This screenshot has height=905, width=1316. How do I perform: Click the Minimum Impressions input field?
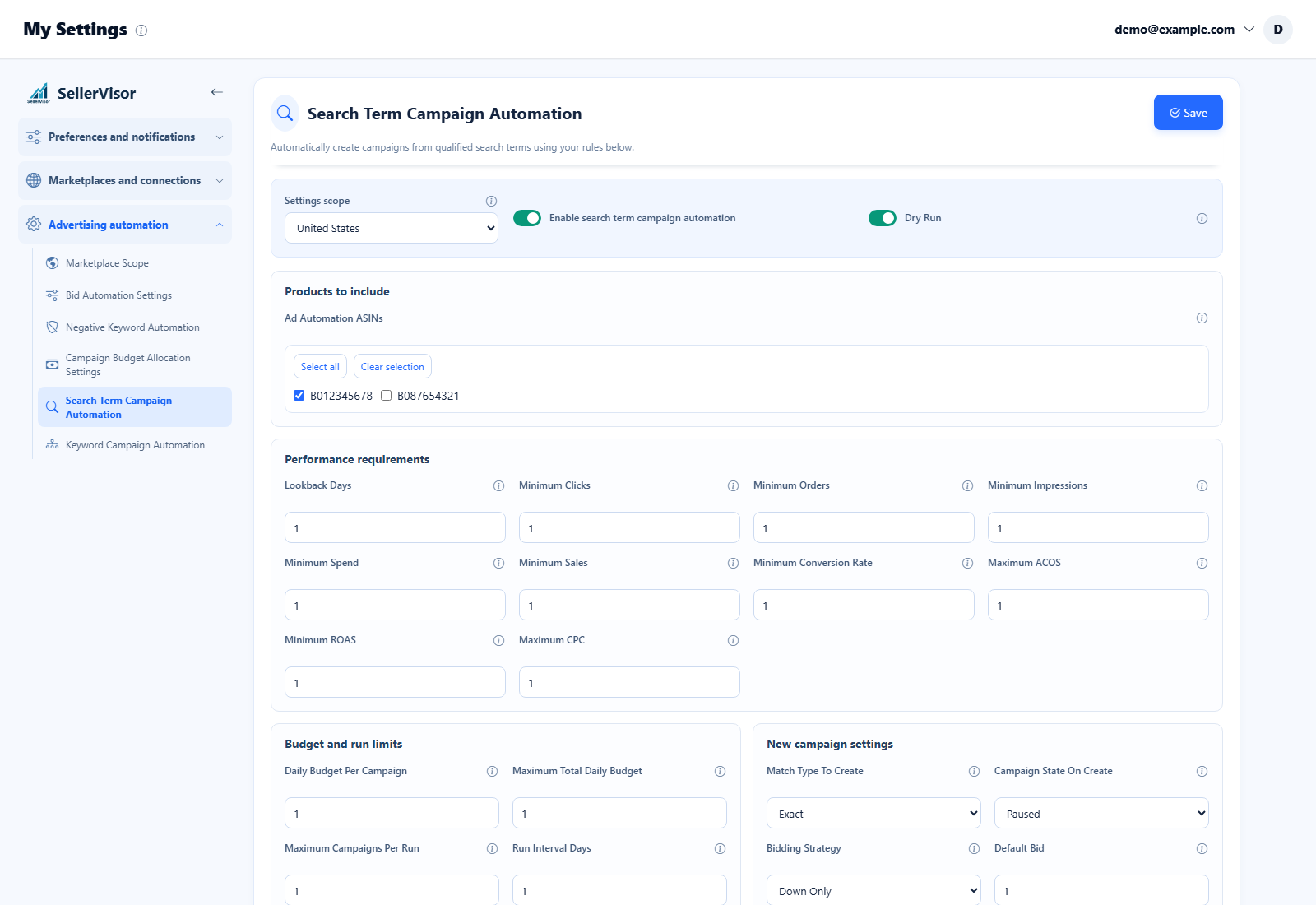(1098, 527)
